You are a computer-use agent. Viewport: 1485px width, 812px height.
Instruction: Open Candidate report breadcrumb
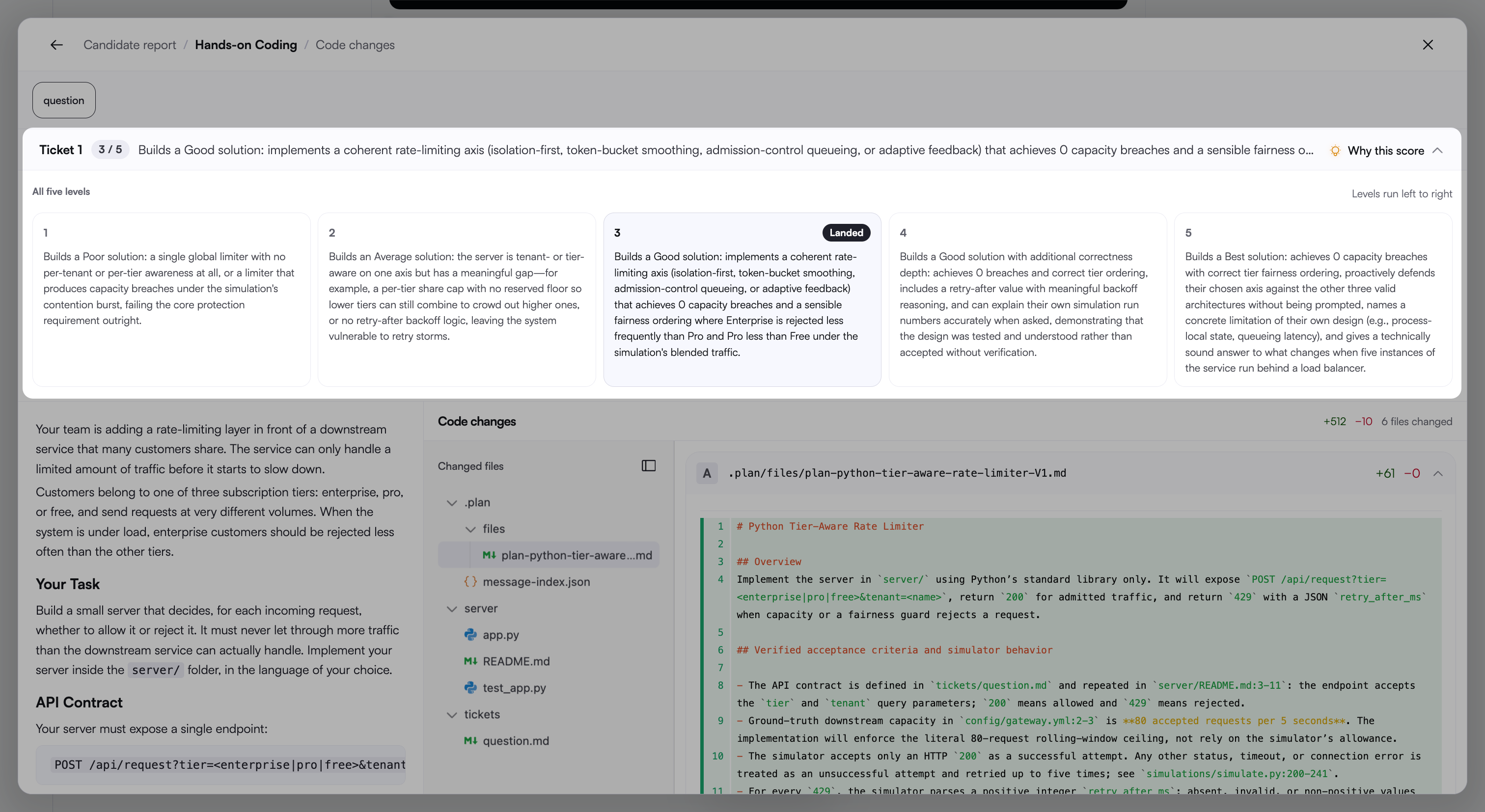tap(130, 45)
